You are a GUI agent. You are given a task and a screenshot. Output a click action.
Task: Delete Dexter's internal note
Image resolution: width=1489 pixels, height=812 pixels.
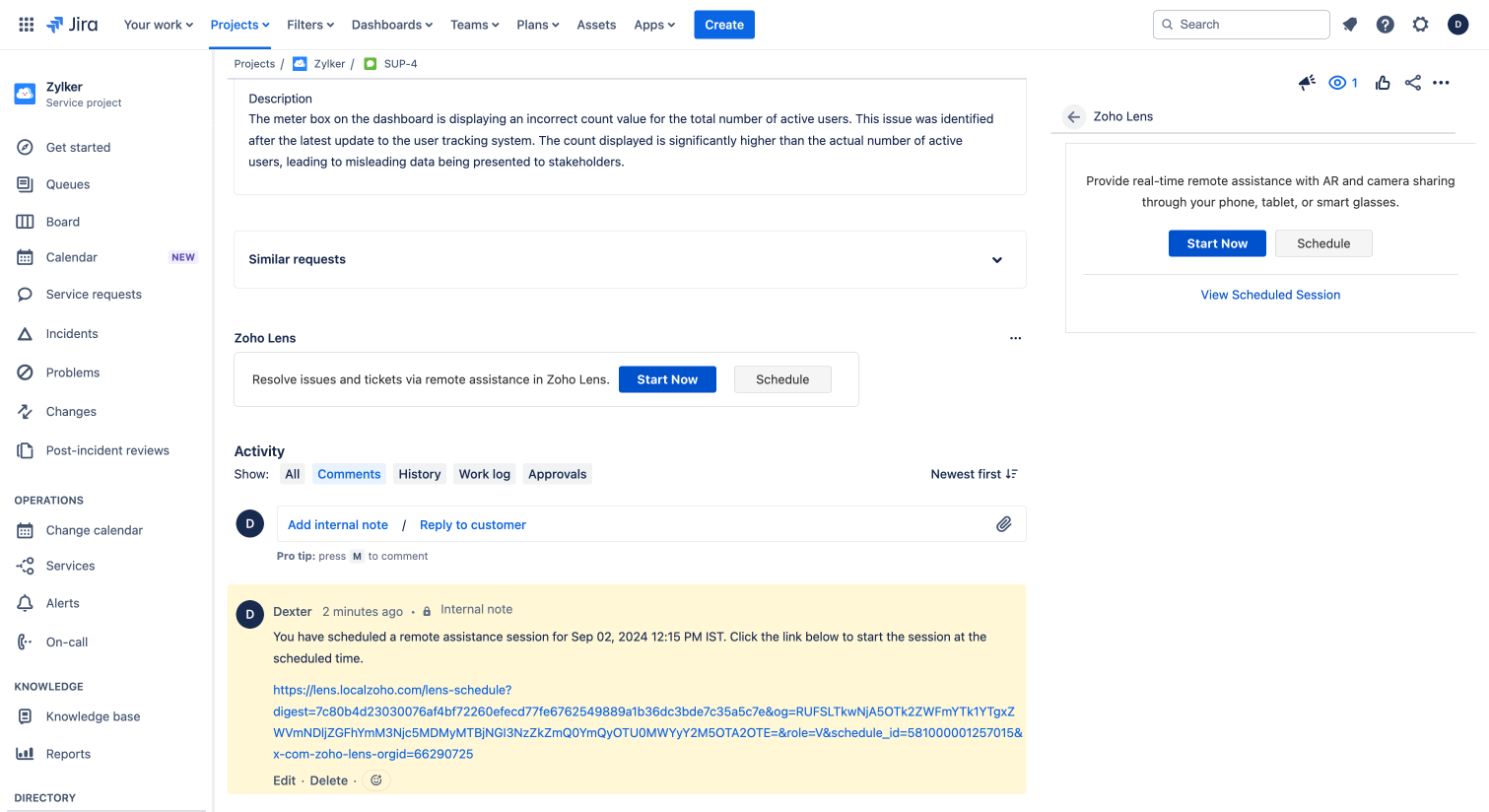[329, 780]
